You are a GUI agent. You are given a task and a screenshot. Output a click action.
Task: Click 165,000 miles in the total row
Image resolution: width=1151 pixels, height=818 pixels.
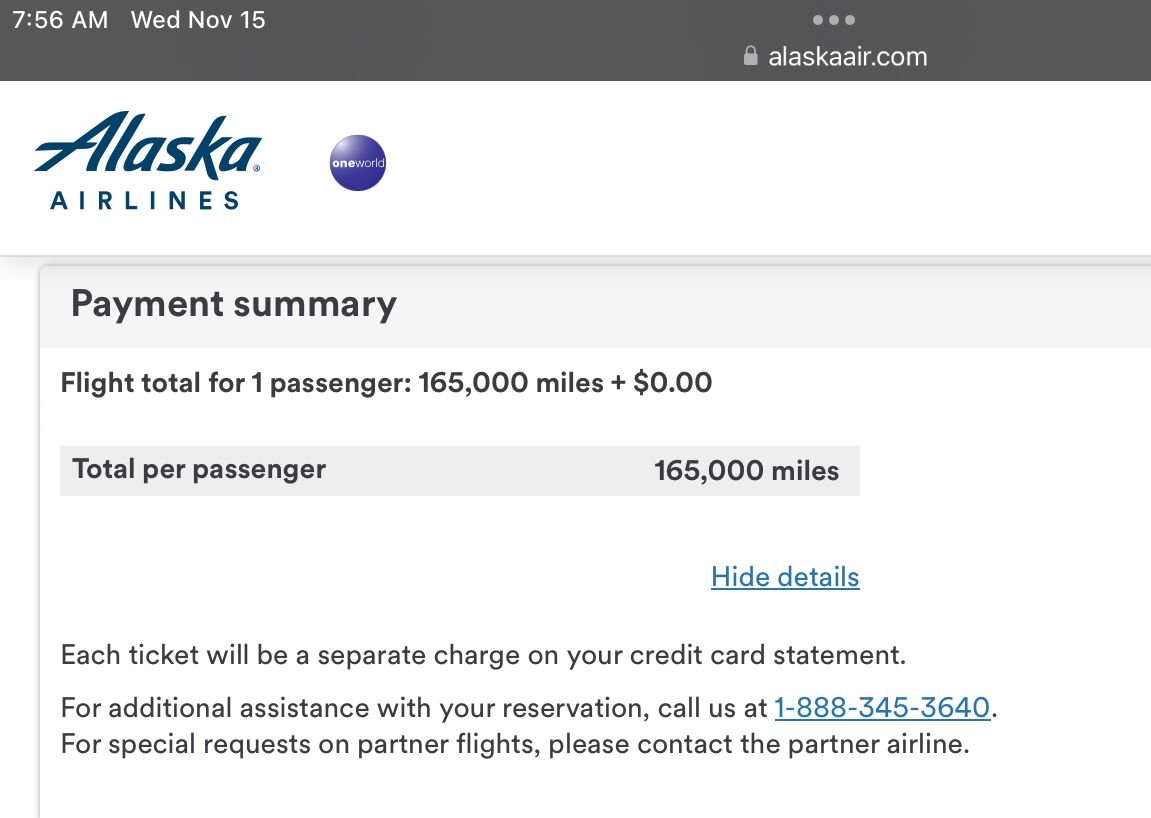click(746, 471)
